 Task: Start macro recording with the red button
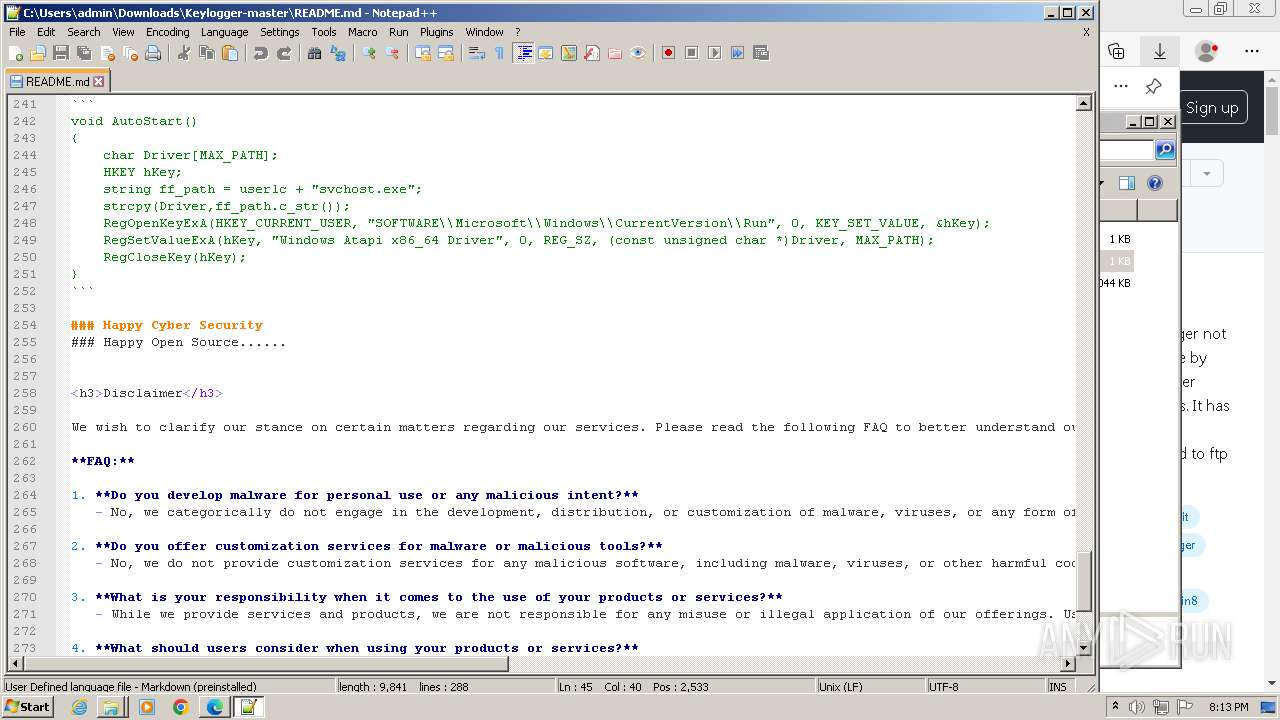669,53
